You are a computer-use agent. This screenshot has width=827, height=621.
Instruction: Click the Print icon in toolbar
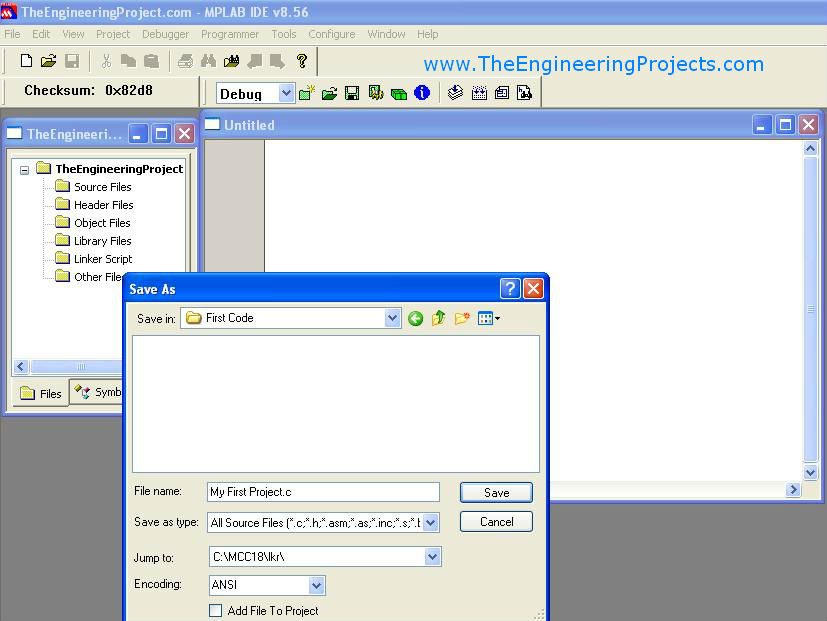[x=185, y=61]
